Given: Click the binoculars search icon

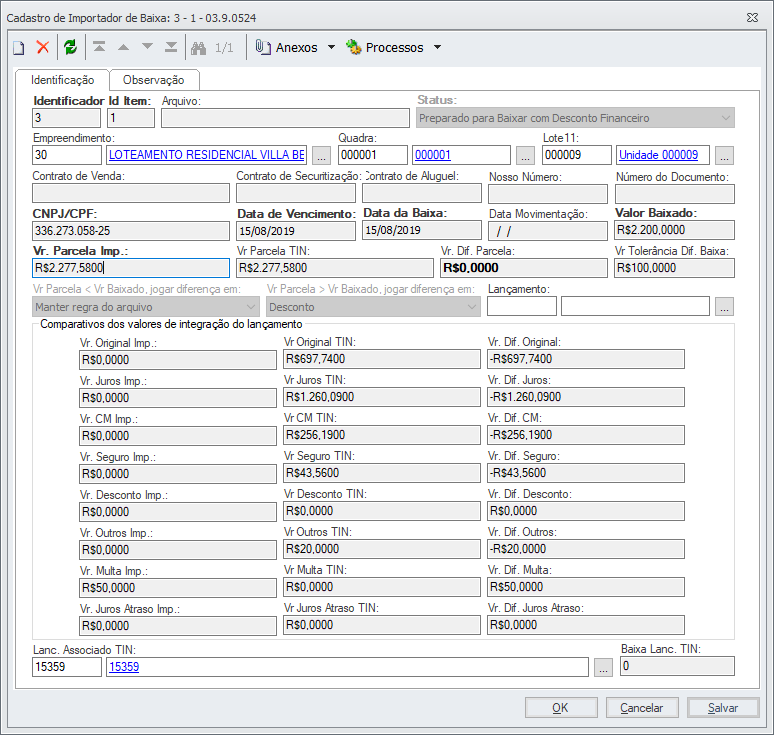Looking at the screenshot, I should pyautogui.click(x=198, y=48).
